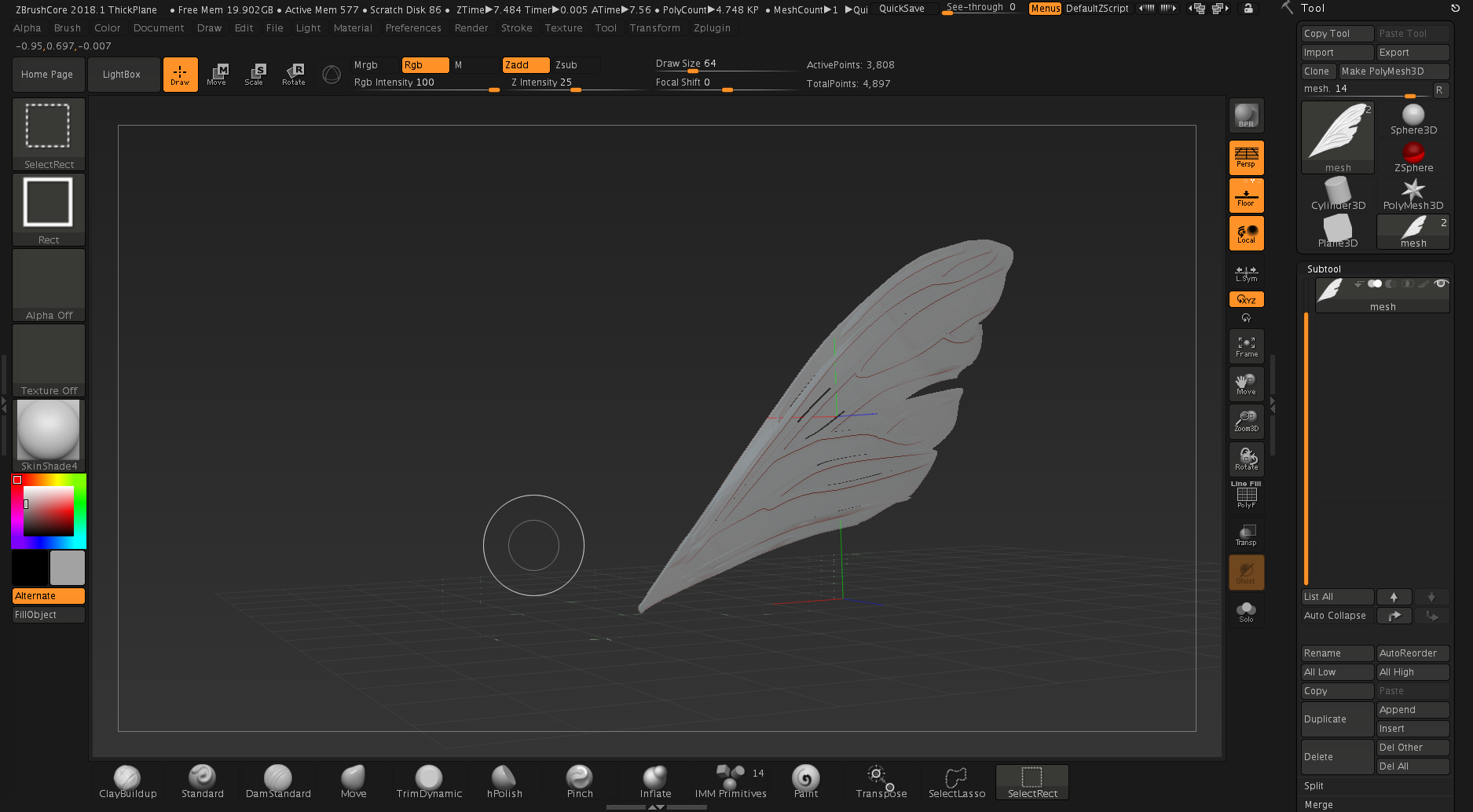The width and height of the screenshot is (1473, 812).
Task: Click the SkinShade4 material thumbnail
Action: coord(48,430)
